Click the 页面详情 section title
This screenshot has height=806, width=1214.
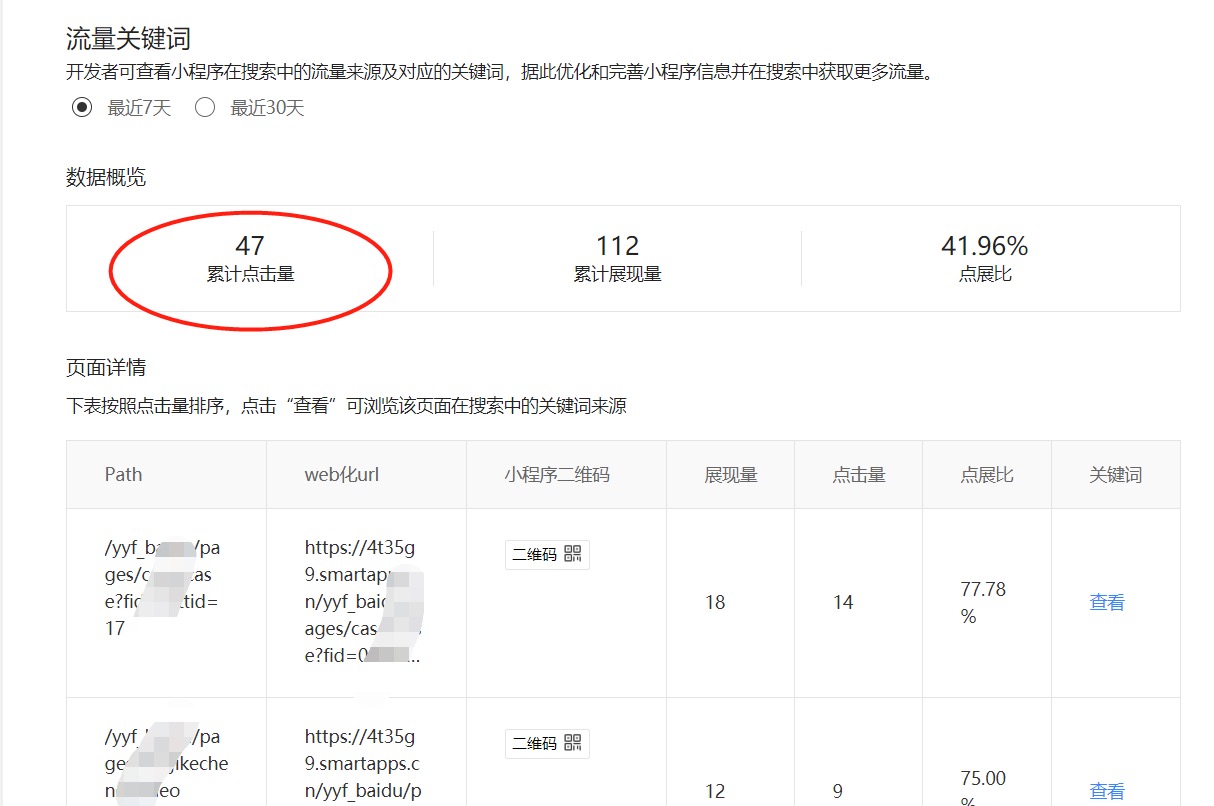[106, 367]
